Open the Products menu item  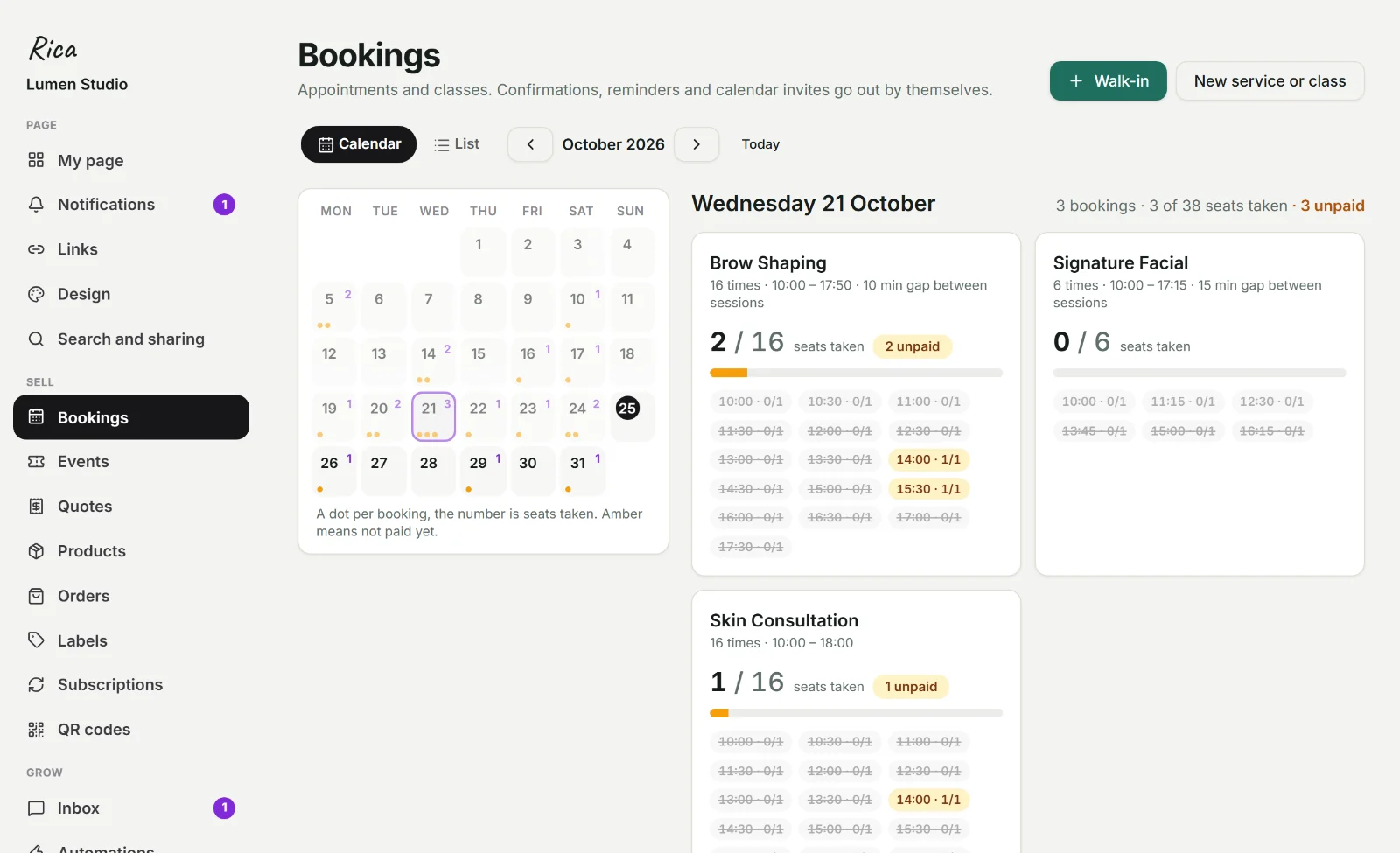131,551
